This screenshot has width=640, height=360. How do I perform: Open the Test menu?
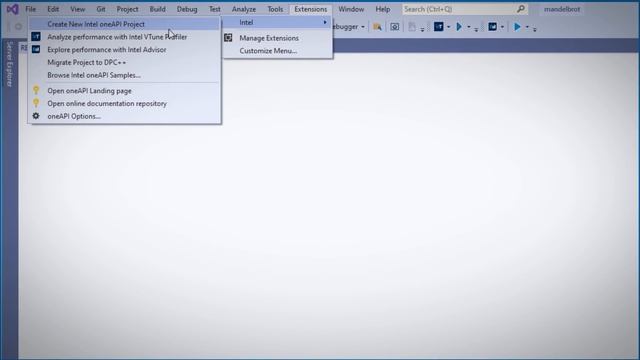[x=215, y=9]
